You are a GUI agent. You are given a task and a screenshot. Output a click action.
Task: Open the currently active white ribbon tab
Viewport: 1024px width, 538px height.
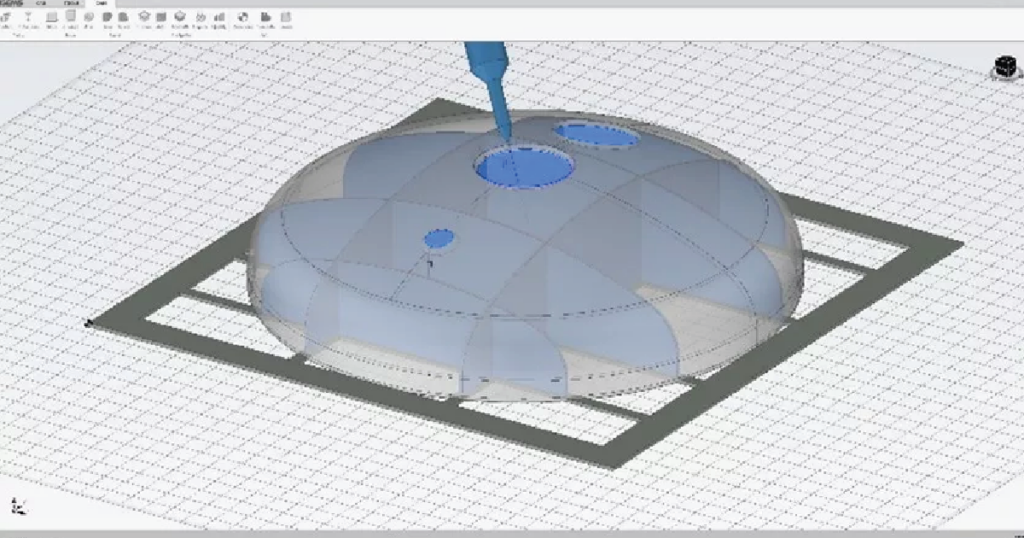(101, 4)
